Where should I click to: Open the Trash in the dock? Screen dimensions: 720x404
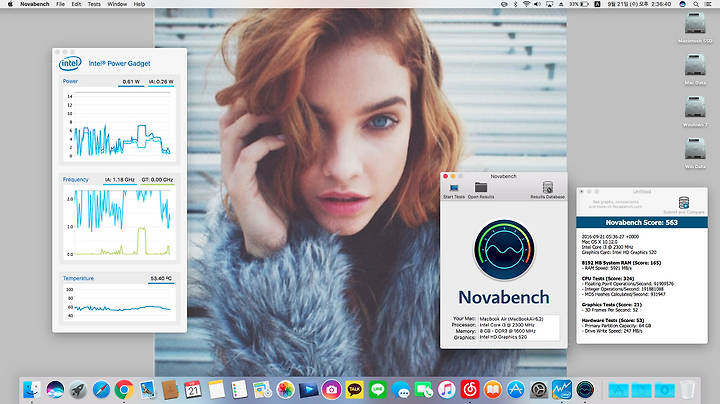tap(687, 390)
